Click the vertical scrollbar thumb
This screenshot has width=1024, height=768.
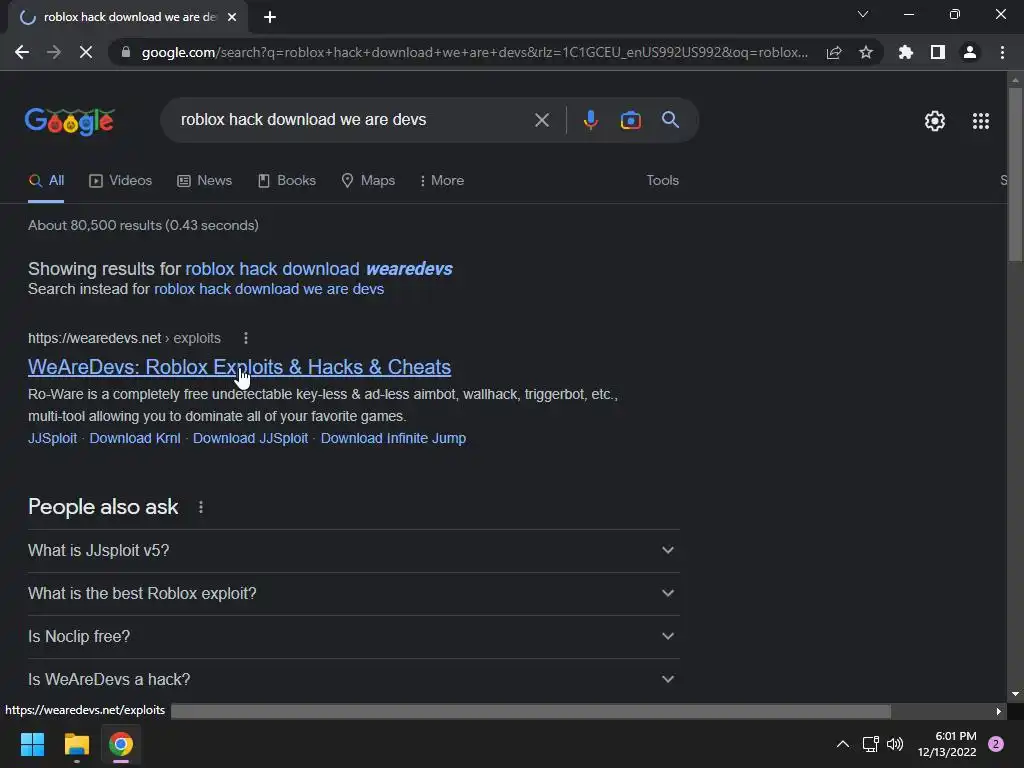pos(1015,174)
